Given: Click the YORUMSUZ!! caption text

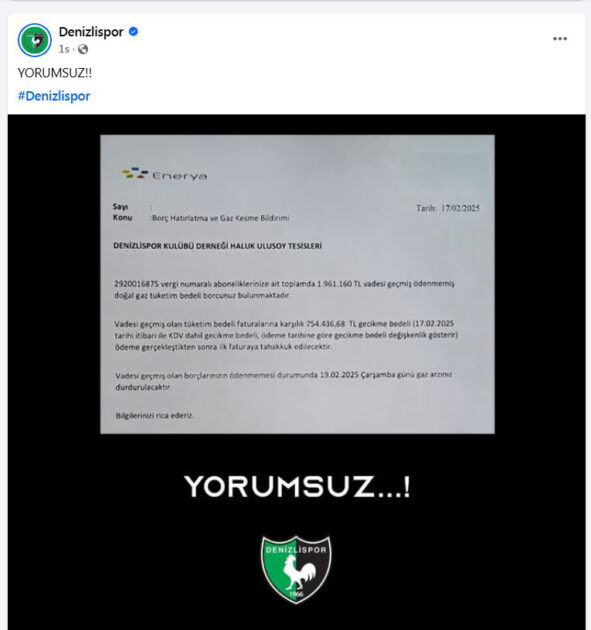Looking at the screenshot, I should pos(55,73).
